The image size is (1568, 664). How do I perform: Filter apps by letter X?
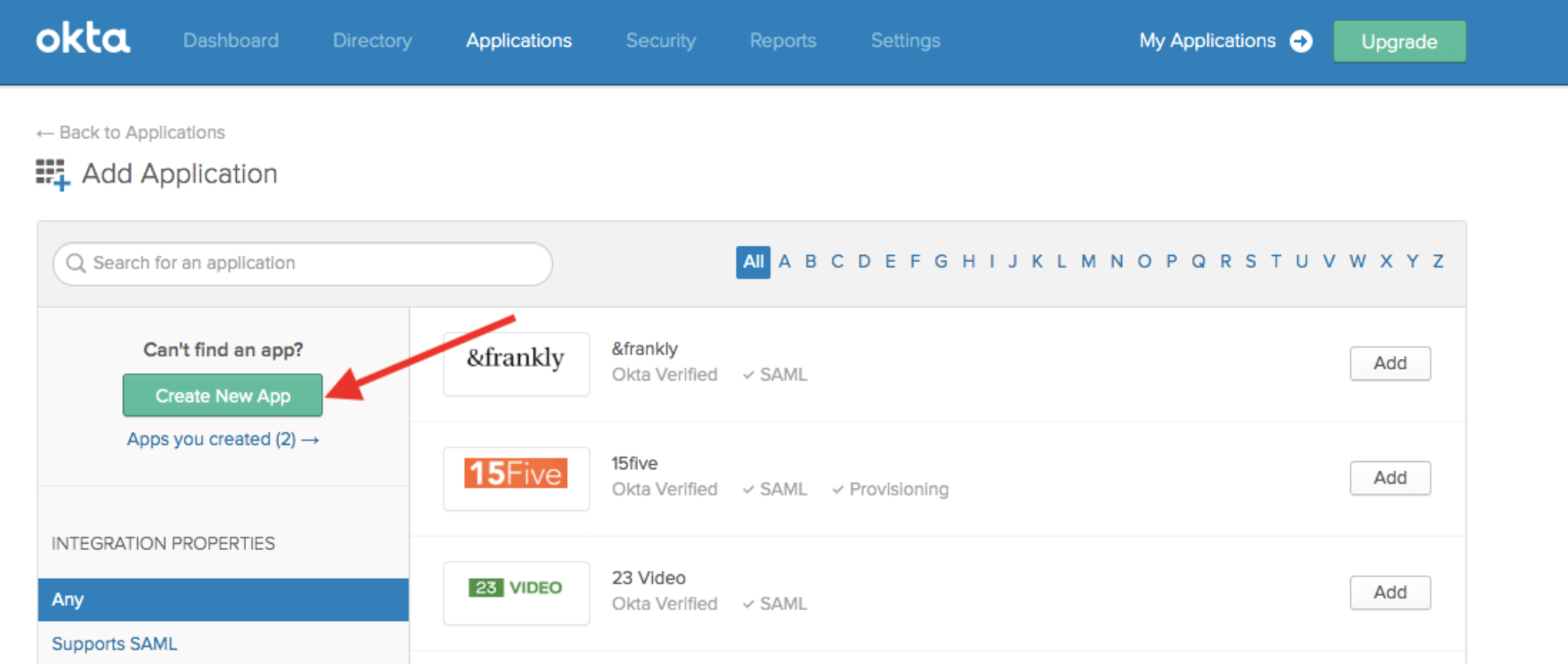click(x=1386, y=262)
